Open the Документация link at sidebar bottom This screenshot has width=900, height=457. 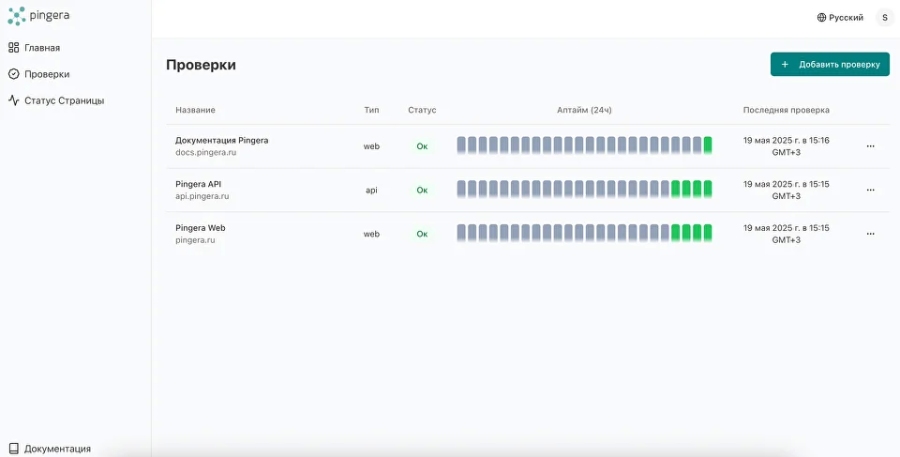coord(49,449)
